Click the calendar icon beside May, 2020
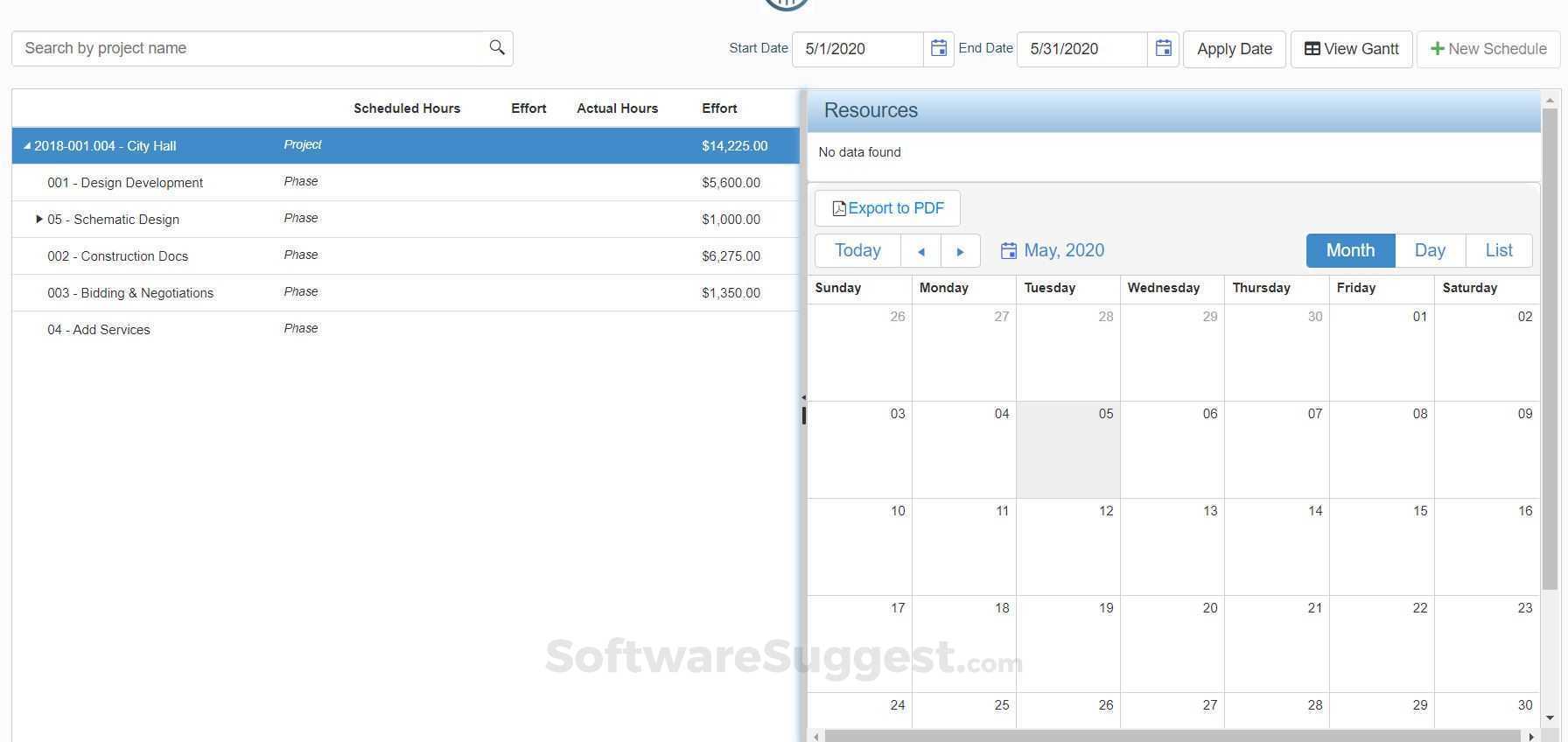Image resolution: width=1568 pixels, height=742 pixels. coord(1008,251)
